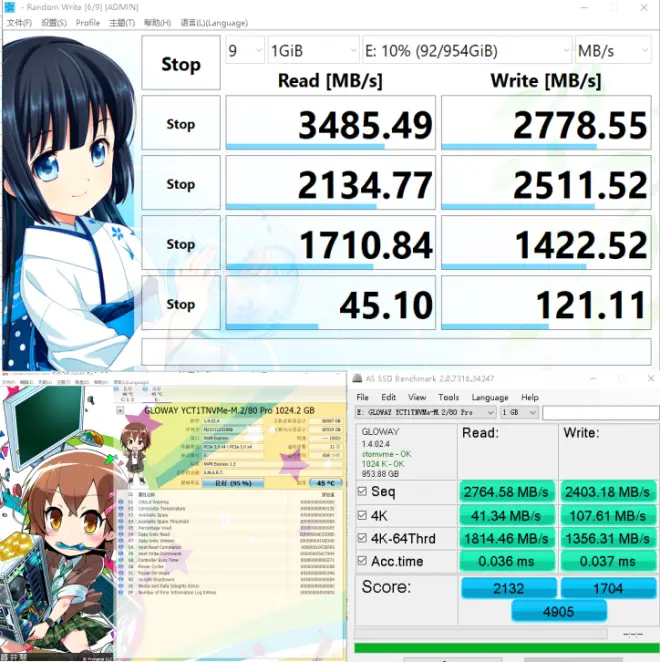Viewport: 660px width, 662px height.
Task: Open AS SSD Edit menu
Action: 388,397
